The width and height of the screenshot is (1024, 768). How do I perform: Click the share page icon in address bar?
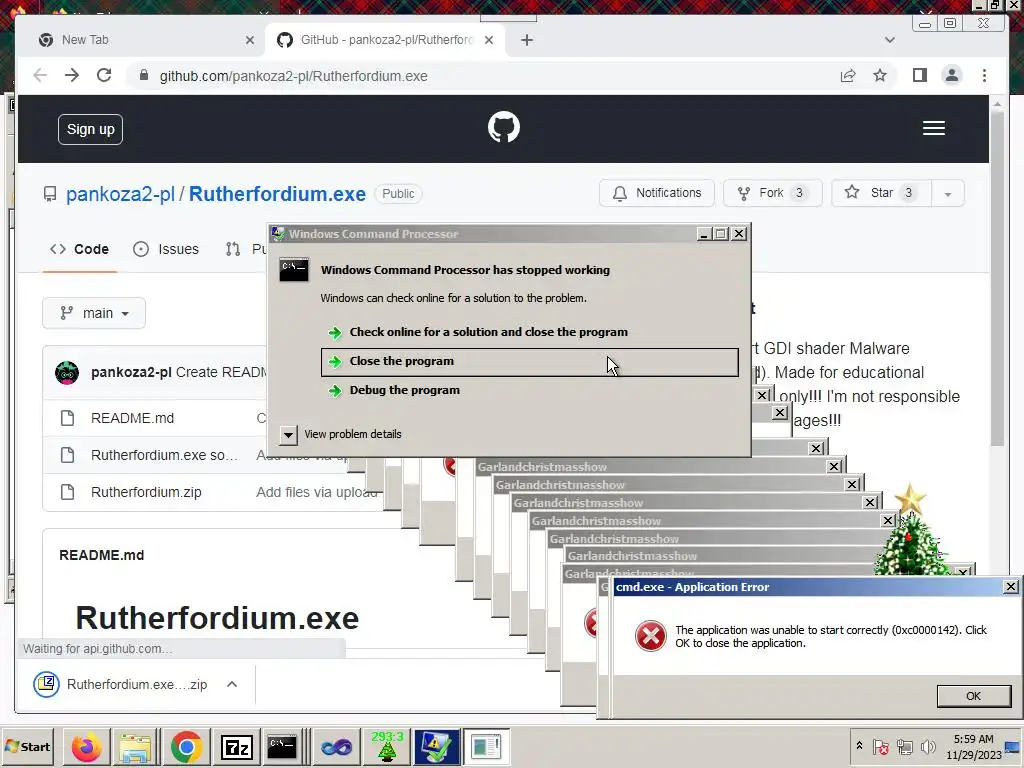pyautogui.click(x=848, y=76)
